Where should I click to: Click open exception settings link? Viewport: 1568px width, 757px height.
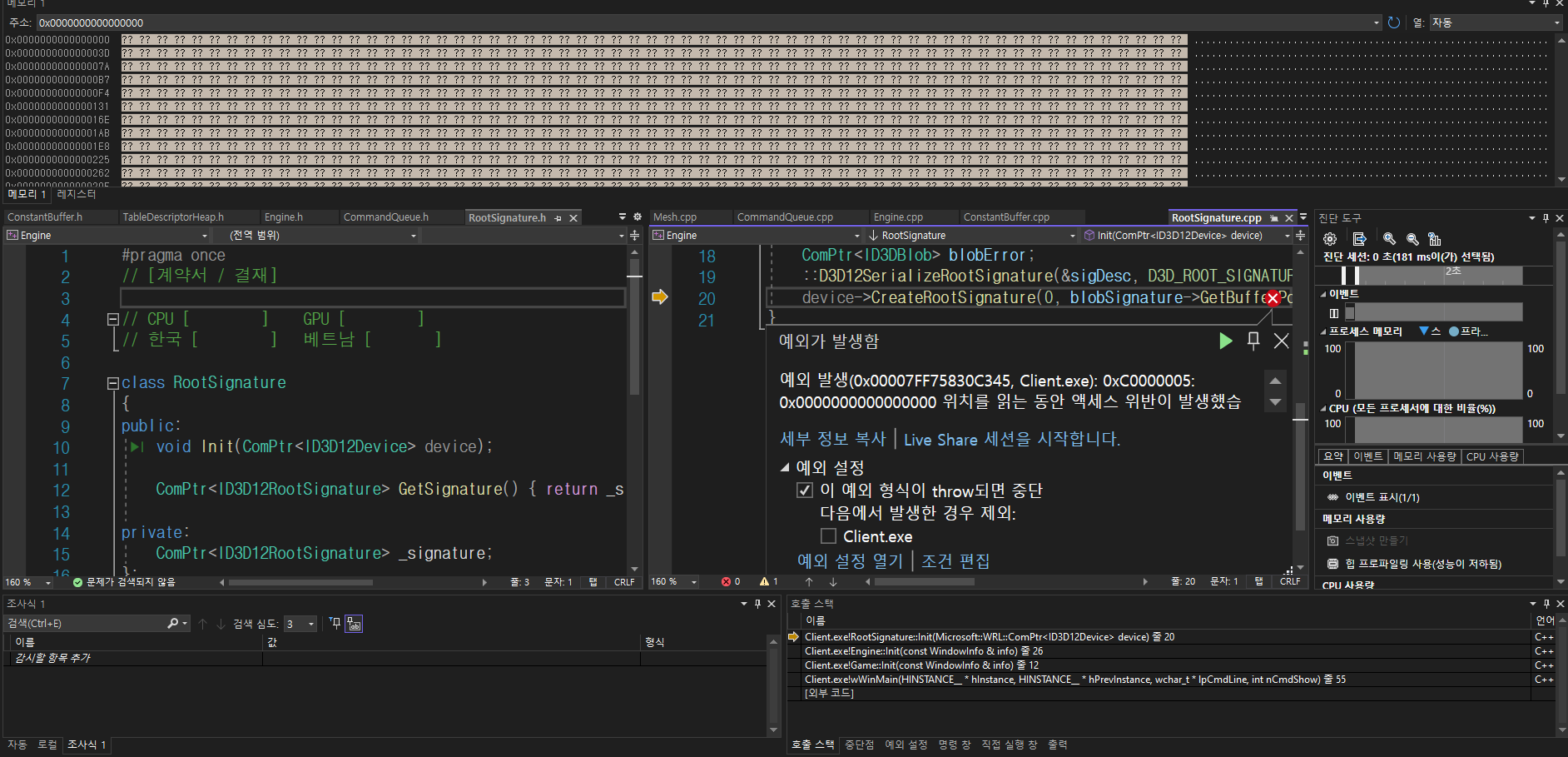tap(850, 561)
